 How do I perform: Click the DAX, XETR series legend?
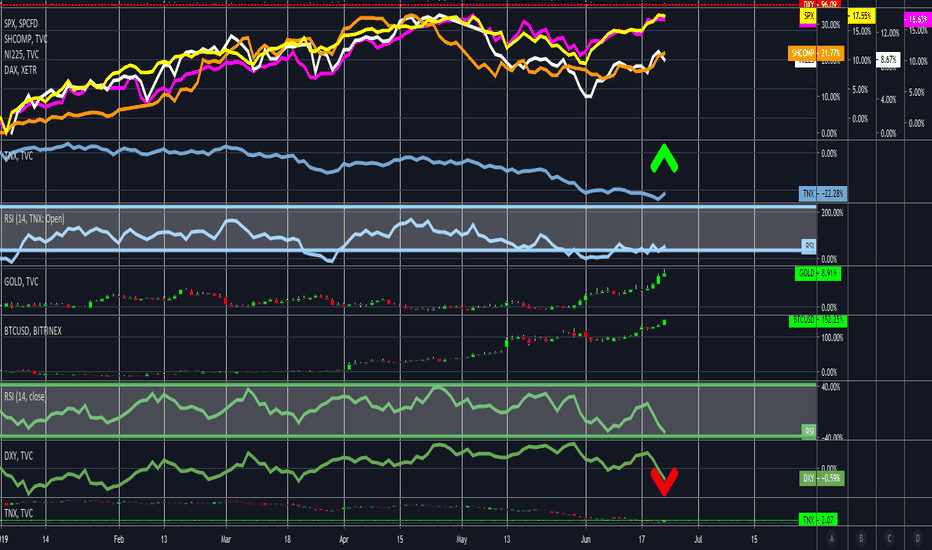point(20,70)
